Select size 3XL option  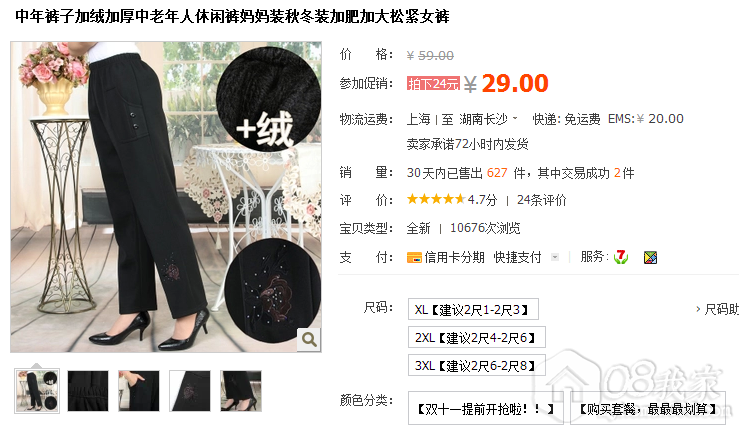(476, 365)
